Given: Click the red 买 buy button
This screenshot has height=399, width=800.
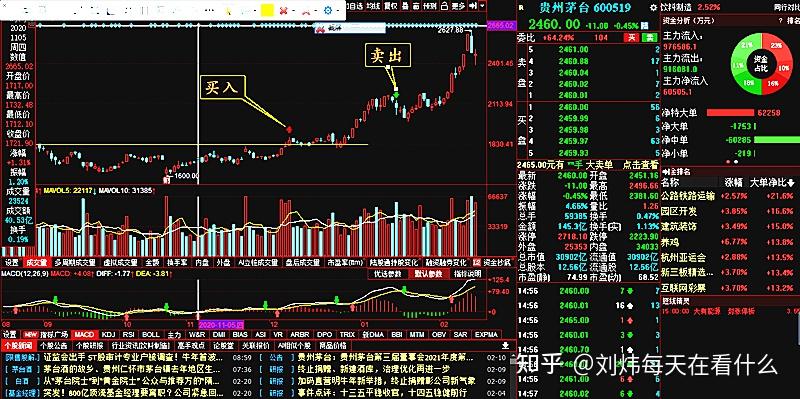Looking at the screenshot, I should (x=632, y=37).
